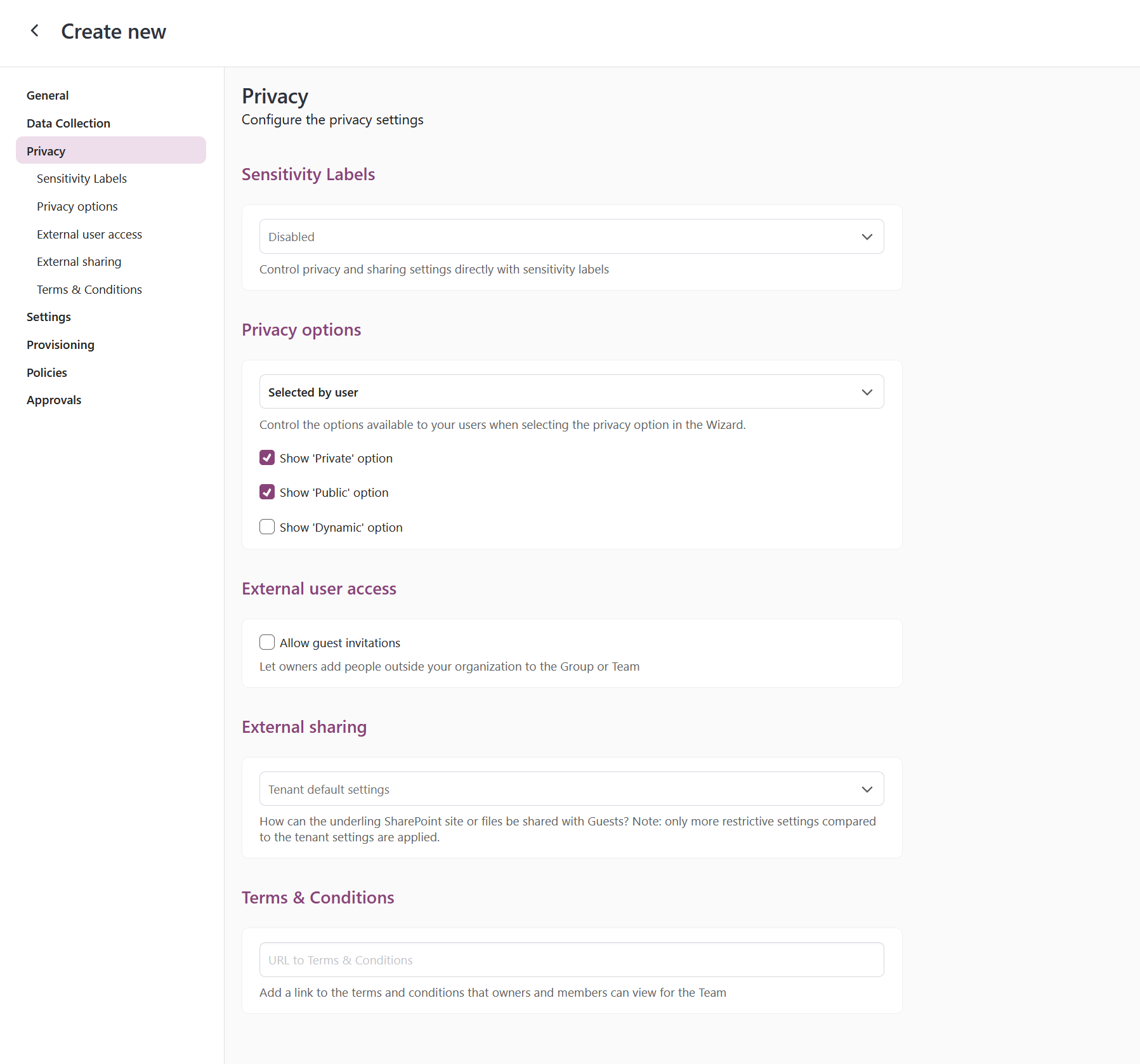Image resolution: width=1140 pixels, height=1064 pixels.
Task: Jump to Terms & Conditions via sidebar link
Action: pos(89,289)
